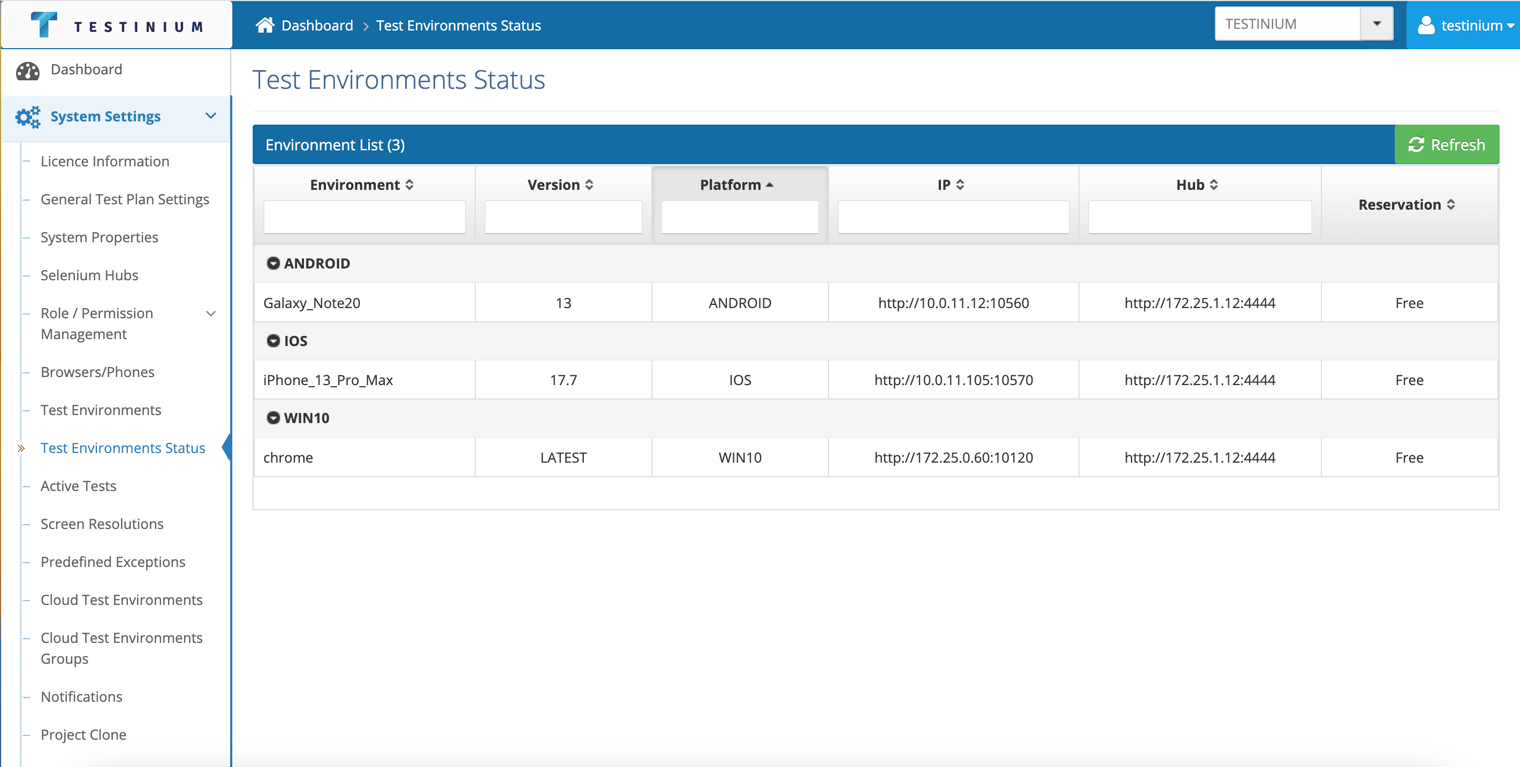The width and height of the screenshot is (1520, 767).
Task: Sort by Reservation column sort icon
Action: pyautogui.click(x=1451, y=205)
